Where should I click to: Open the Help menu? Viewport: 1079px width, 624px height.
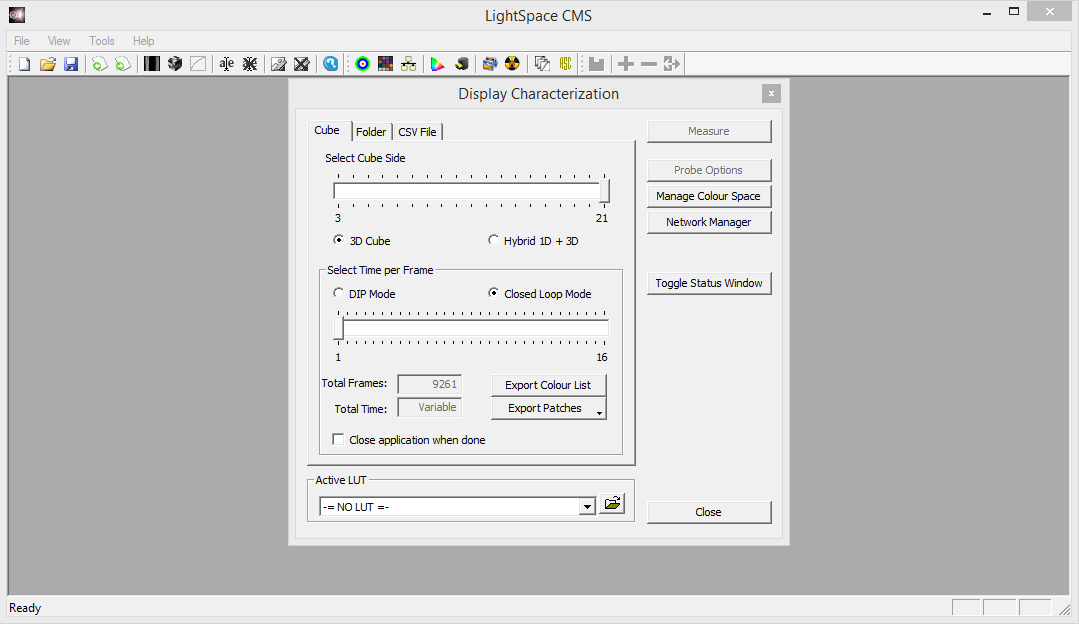point(144,41)
